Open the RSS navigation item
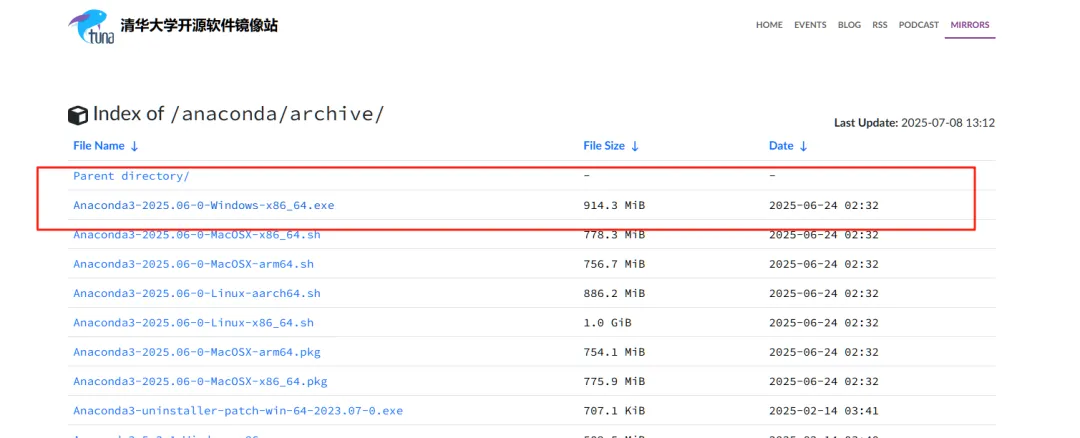This screenshot has width=1080, height=438. (880, 25)
